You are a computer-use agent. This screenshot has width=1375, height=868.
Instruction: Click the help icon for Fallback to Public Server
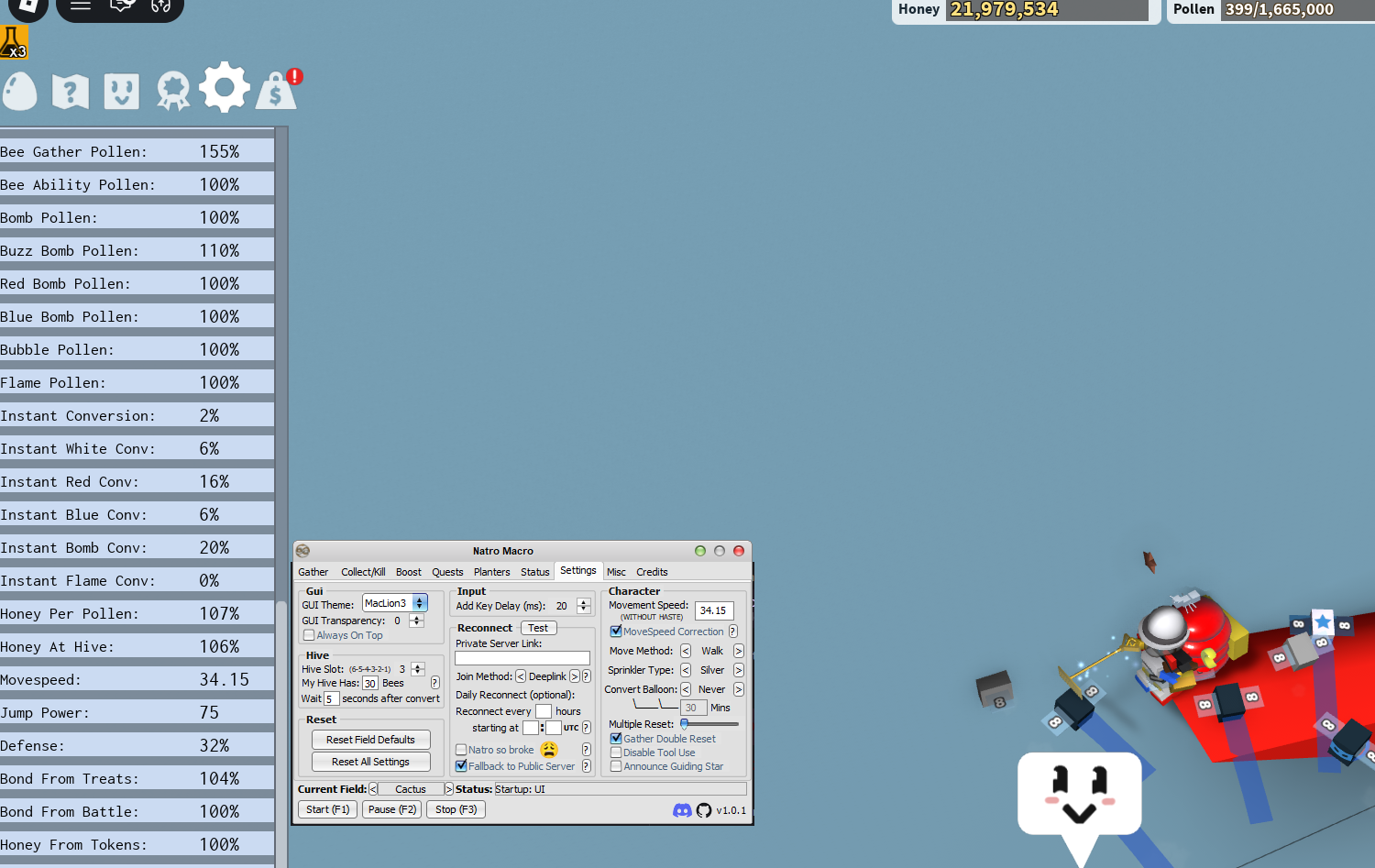[587, 766]
